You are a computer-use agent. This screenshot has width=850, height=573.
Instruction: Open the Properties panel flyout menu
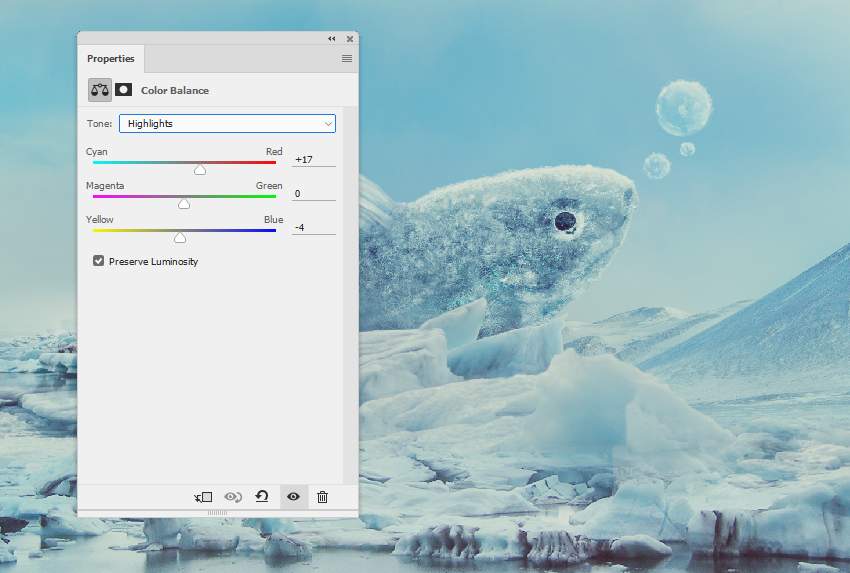click(347, 59)
